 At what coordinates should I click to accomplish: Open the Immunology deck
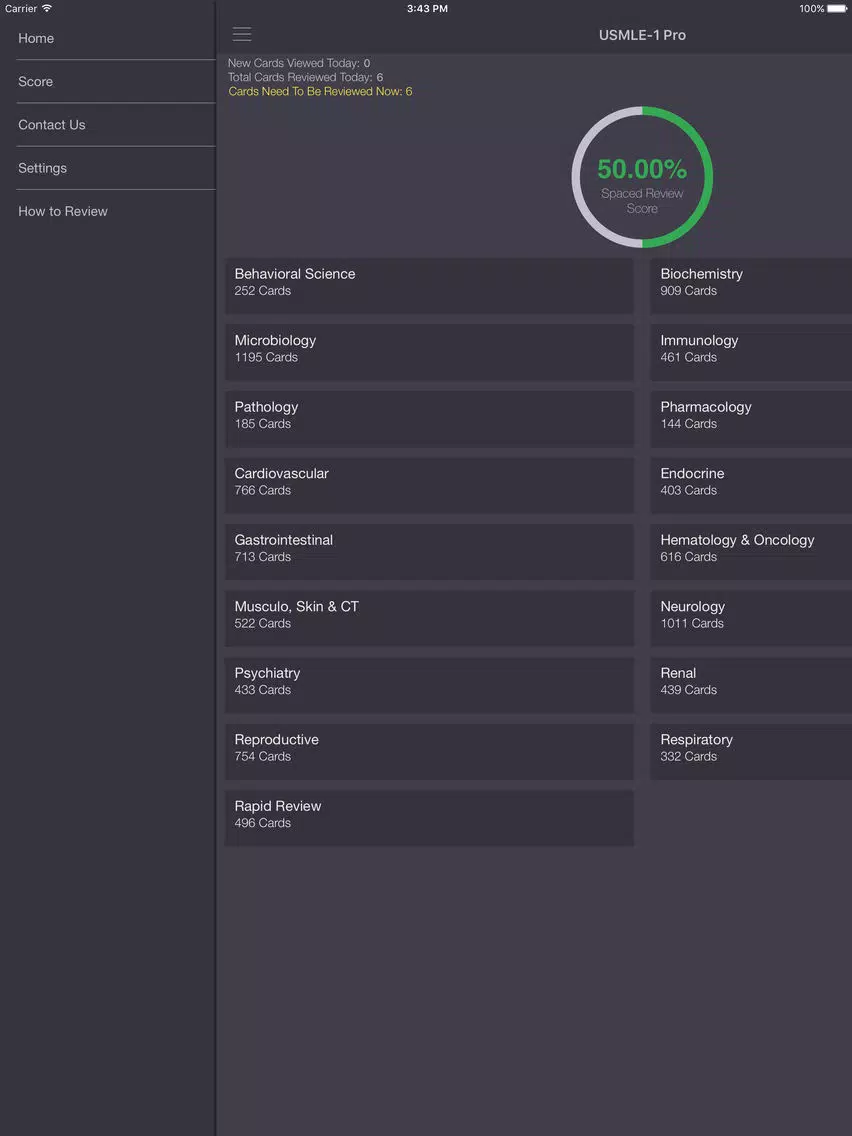(x=751, y=352)
